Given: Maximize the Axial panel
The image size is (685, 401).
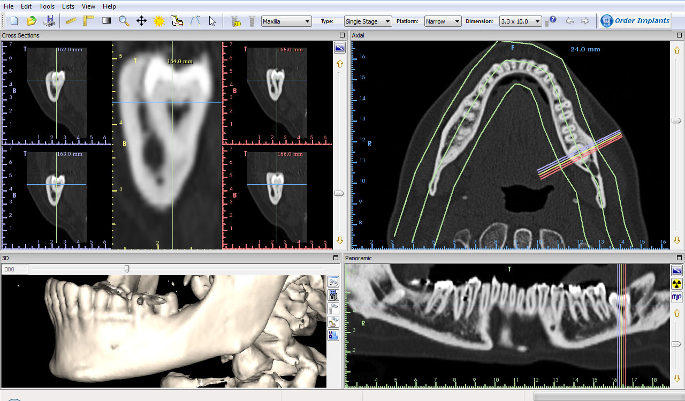Looking at the screenshot, I should (x=679, y=35).
